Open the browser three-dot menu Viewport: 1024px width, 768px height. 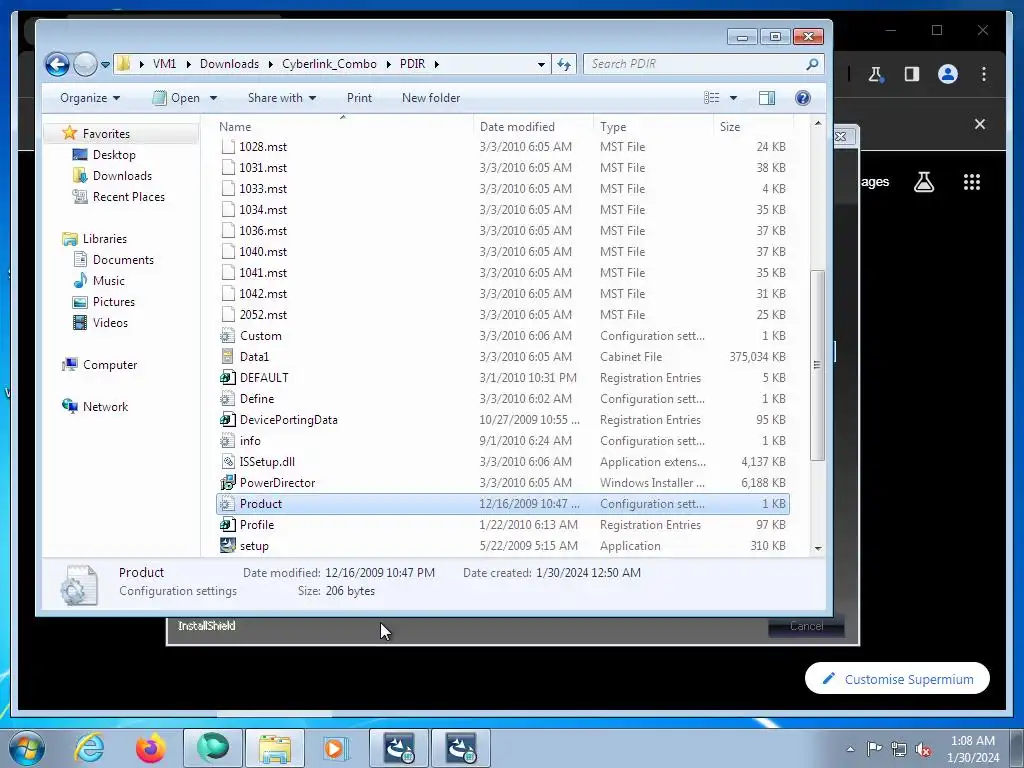click(x=984, y=74)
